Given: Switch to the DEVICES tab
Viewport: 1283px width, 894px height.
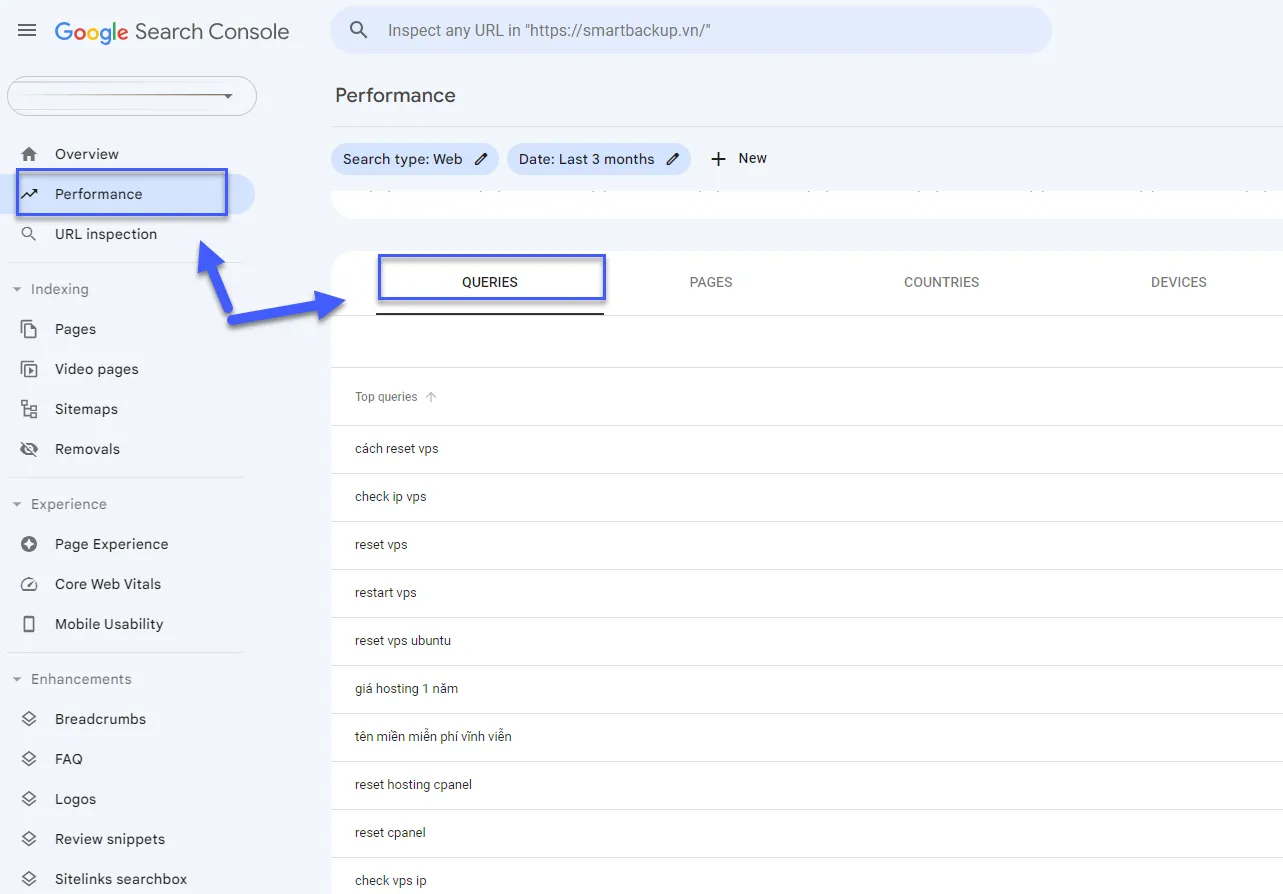Looking at the screenshot, I should (x=1177, y=282).
